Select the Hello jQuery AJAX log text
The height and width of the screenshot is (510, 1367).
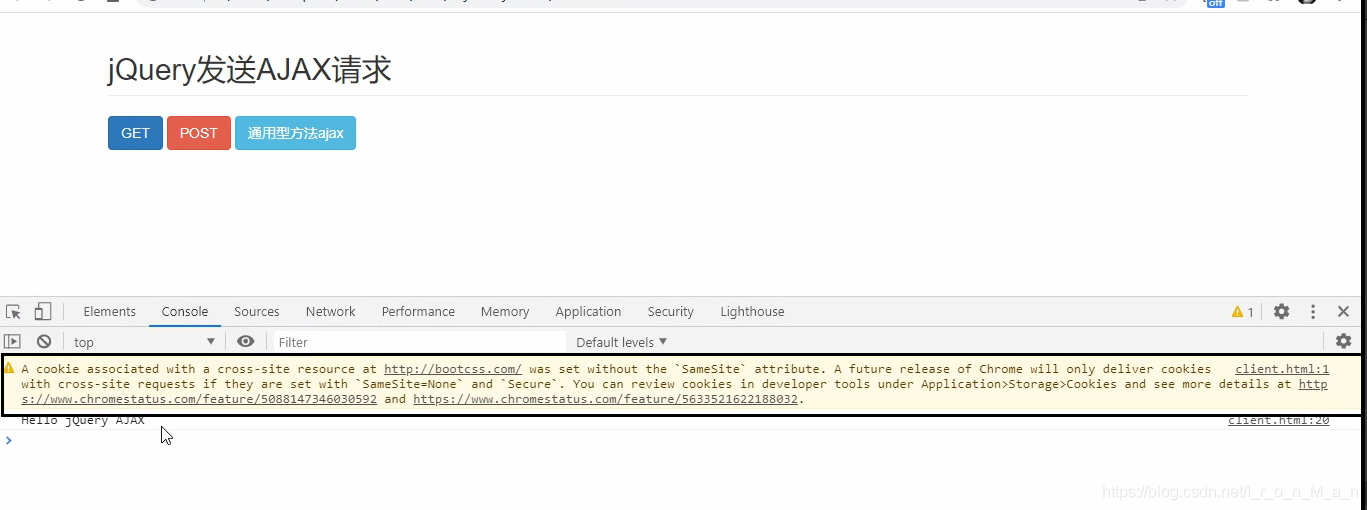point(83,420)
